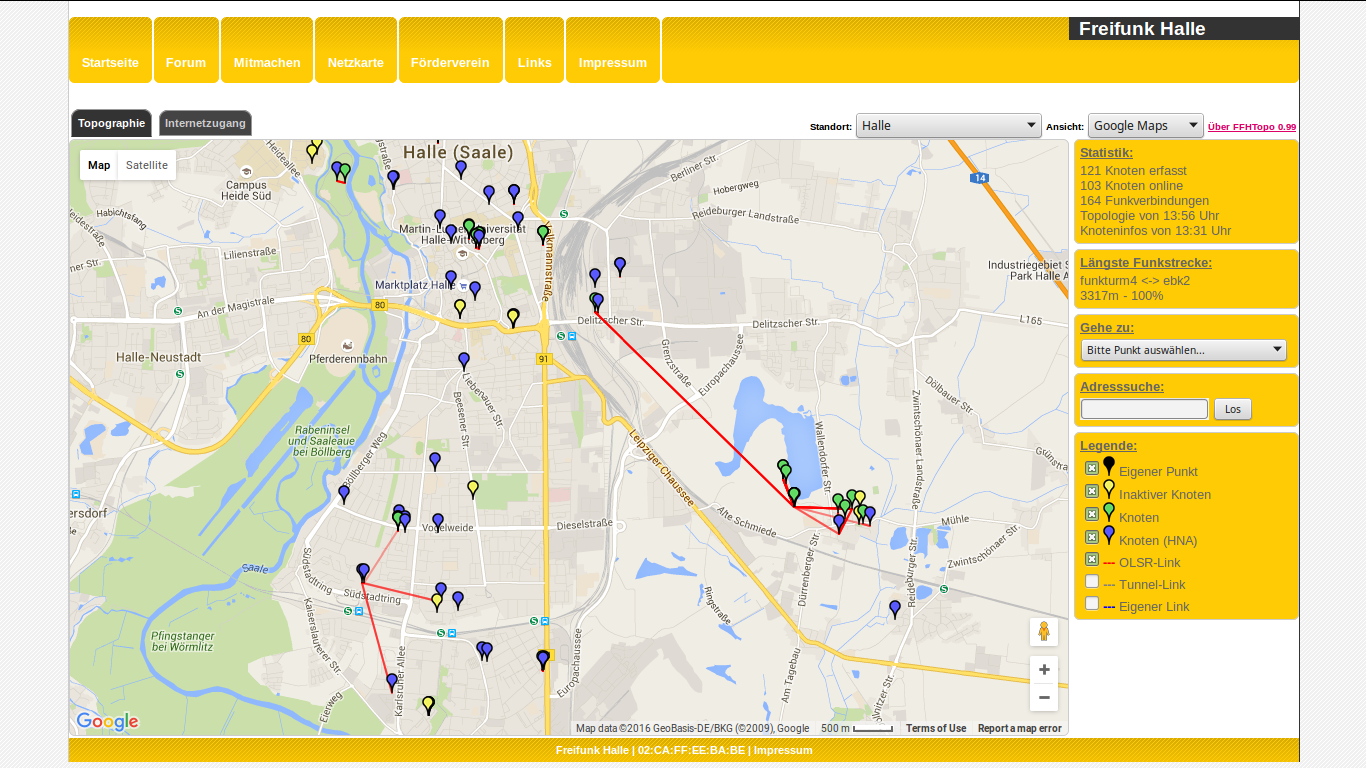The height and width of the screenshot is (768, 1366).
Task: Zoom out with the map minus button
Action: pyautogui.click(x=1044, y=697)
